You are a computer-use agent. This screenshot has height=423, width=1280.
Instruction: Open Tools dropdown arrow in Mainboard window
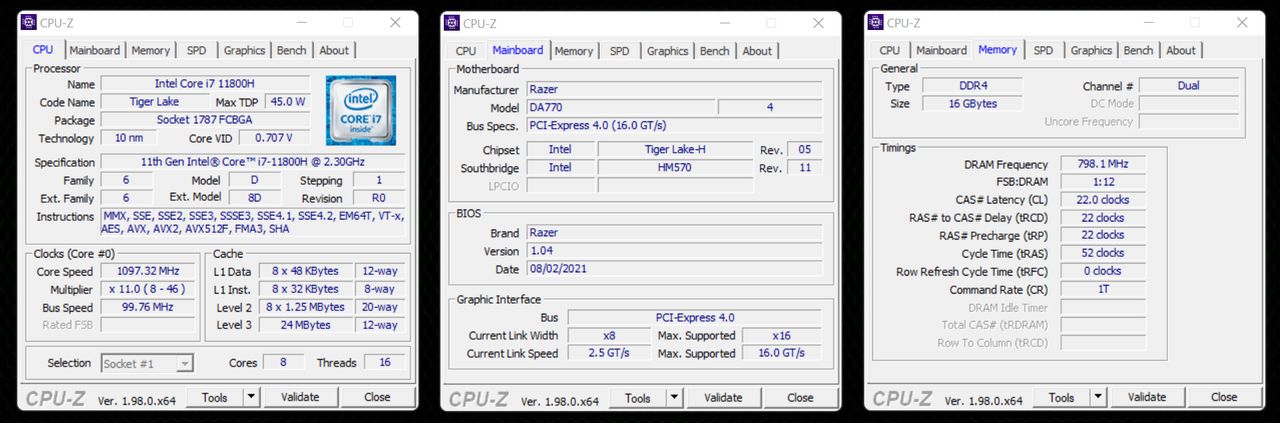[x=675, y=397]
